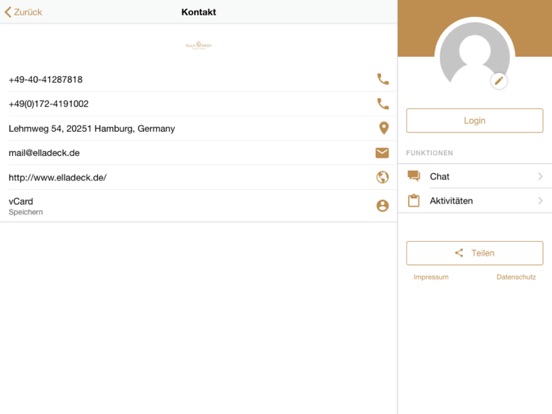Tap Speichern under vCard
552x414 pixels.
coord(26,212)
